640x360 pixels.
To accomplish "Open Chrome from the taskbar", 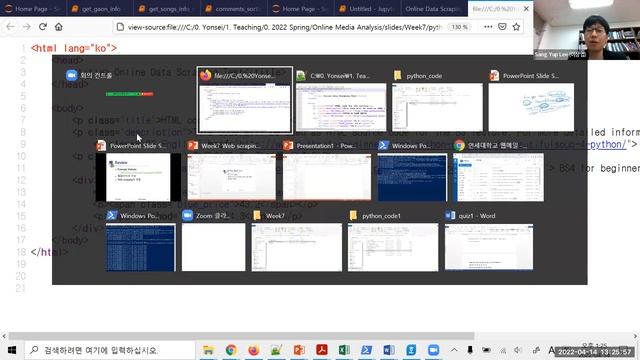I will [x=231, y=350].
